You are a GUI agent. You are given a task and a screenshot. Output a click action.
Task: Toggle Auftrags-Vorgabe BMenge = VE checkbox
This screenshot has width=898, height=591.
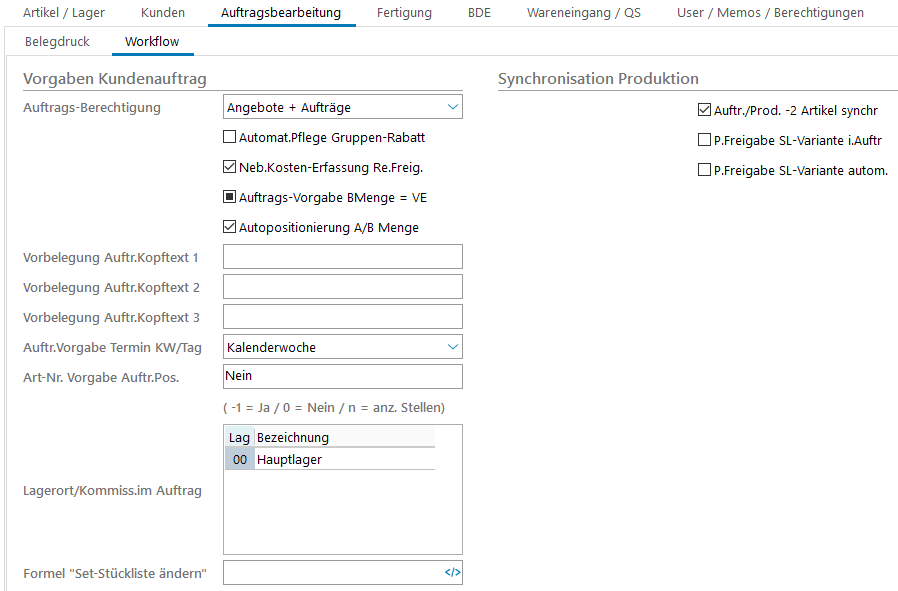click(x=230, y=198)
